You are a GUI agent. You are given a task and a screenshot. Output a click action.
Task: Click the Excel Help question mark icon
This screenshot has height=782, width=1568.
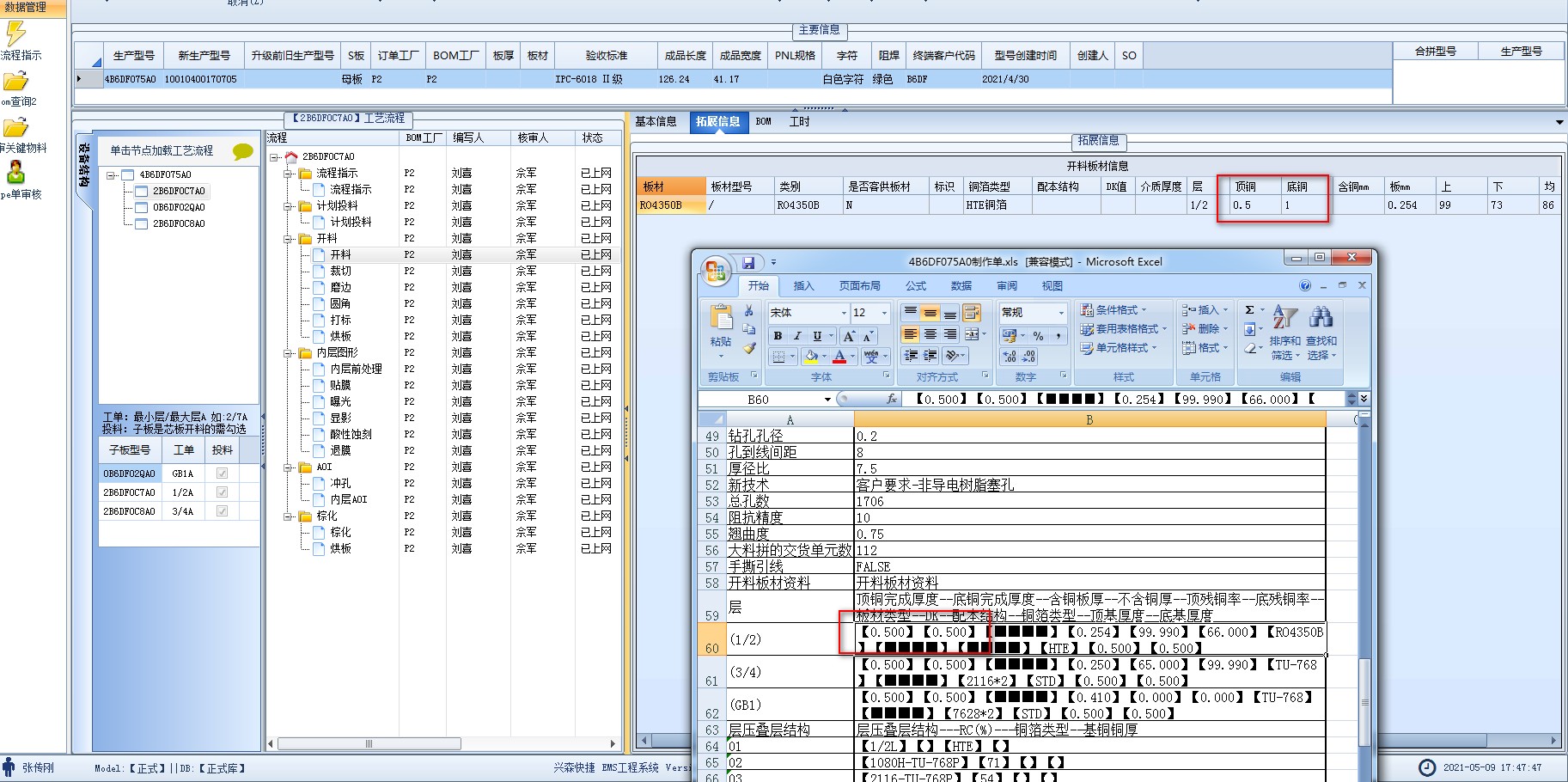[1305, 286]
